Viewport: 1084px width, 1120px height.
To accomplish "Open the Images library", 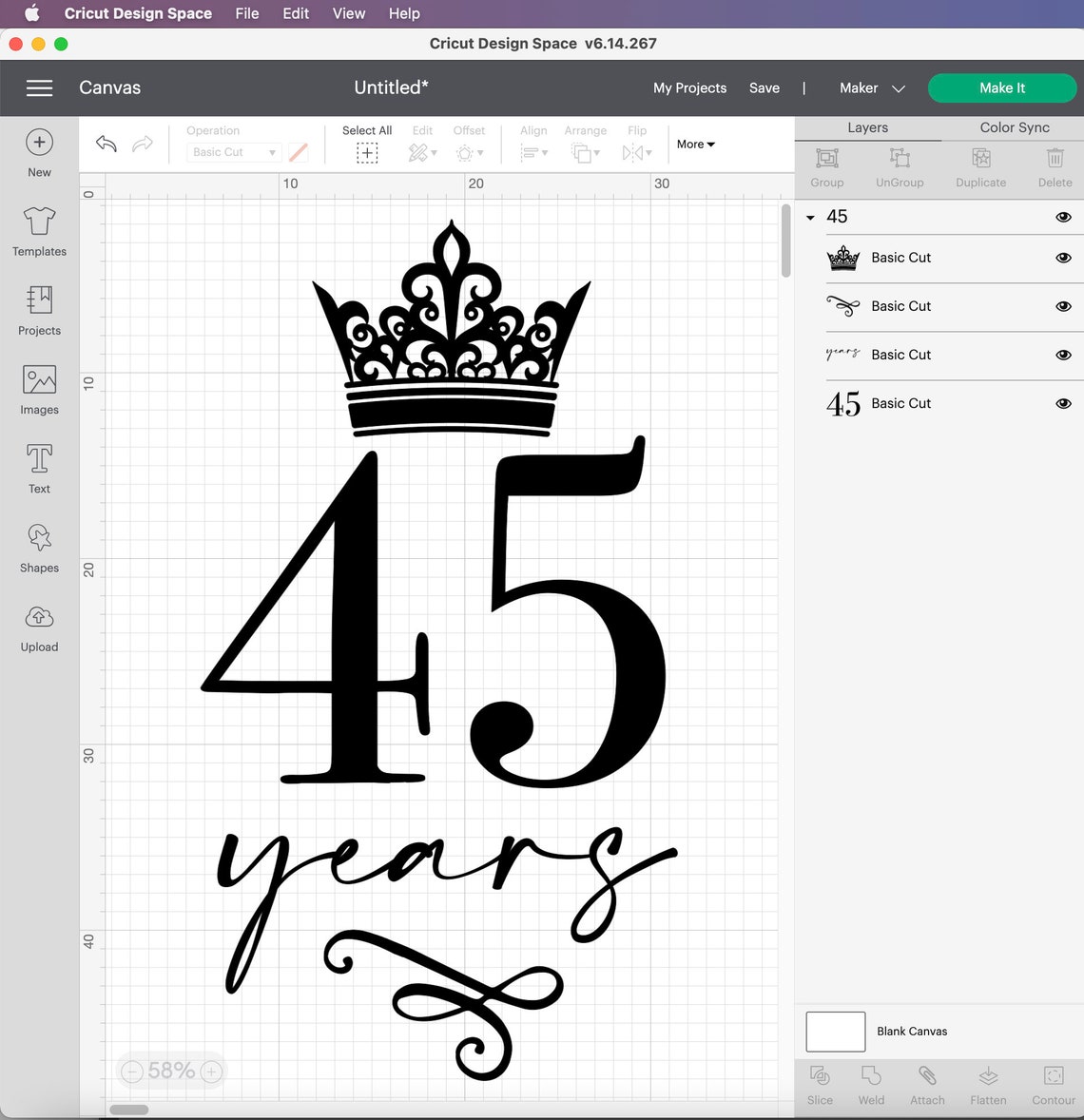I will pyautogui.click(x=39, y=387).
